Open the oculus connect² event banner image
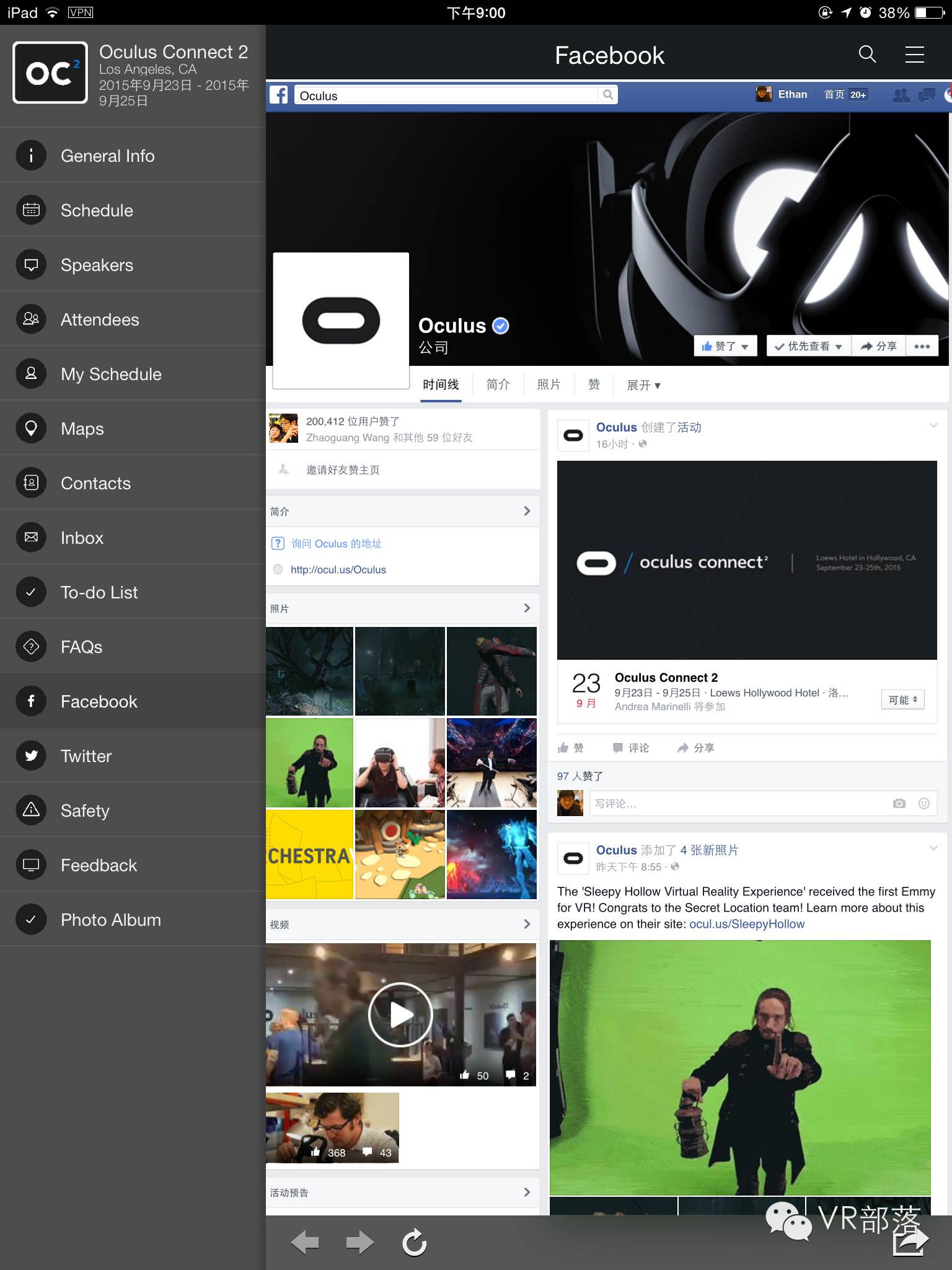The image size is (952, 1270). 747,560
